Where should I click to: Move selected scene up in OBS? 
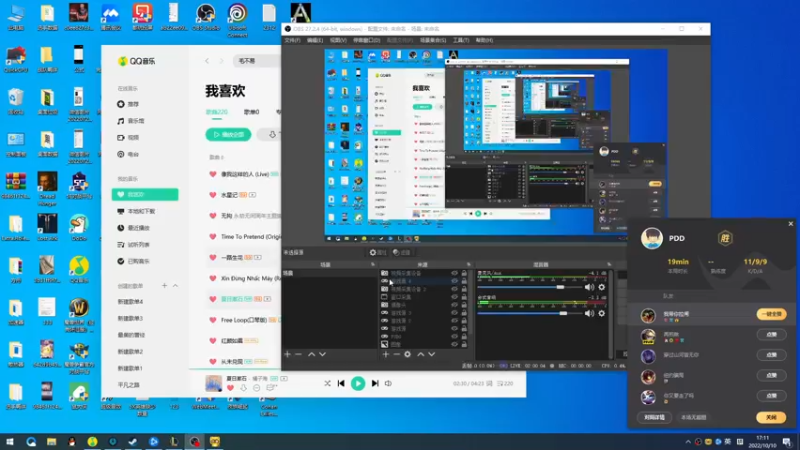(x=311, y=354)
